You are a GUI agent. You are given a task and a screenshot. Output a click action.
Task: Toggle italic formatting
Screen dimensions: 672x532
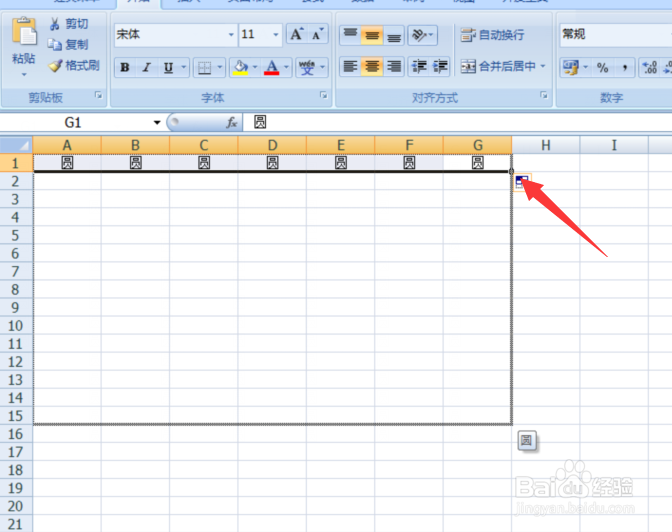click(x=147, y=67)
